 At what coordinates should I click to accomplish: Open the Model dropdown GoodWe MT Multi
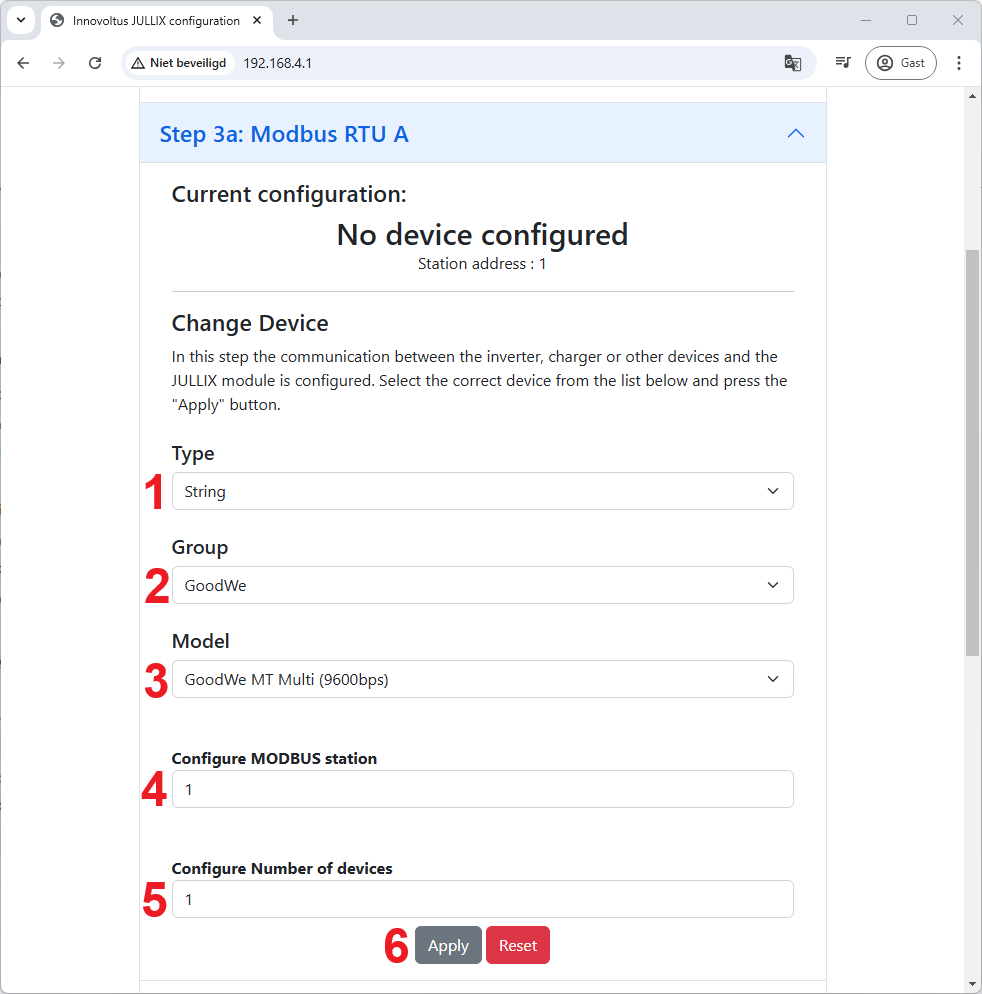click(482, 679)
